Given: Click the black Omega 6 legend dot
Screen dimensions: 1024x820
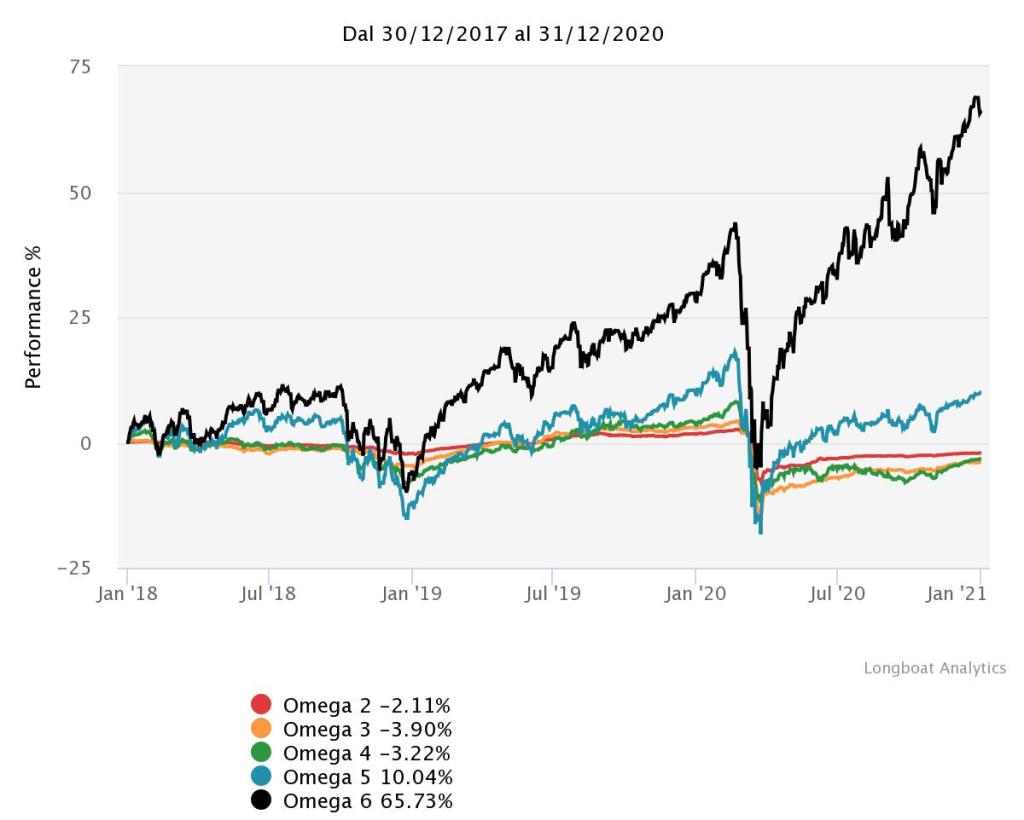Looking at the screenshot, I should pyautogui.click(x=261, y=800).
